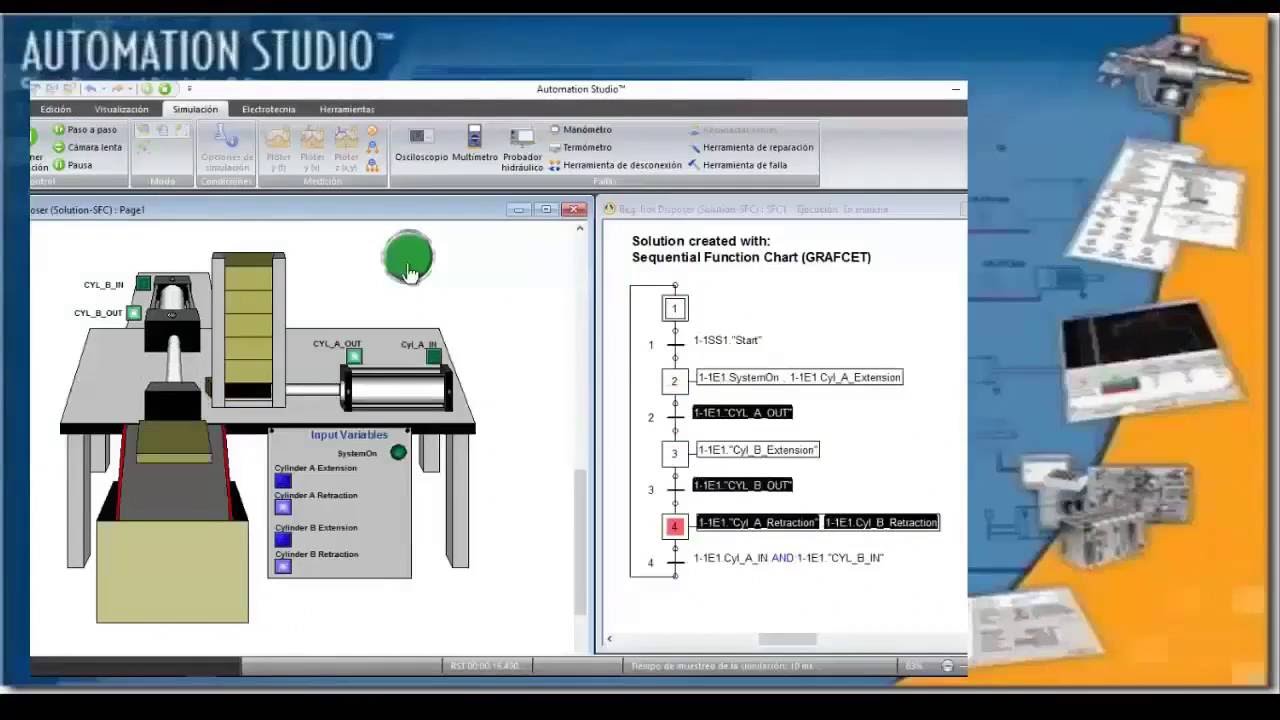Open the Multímetro instrument
The image size is (1280, 720).
[474, 144]
